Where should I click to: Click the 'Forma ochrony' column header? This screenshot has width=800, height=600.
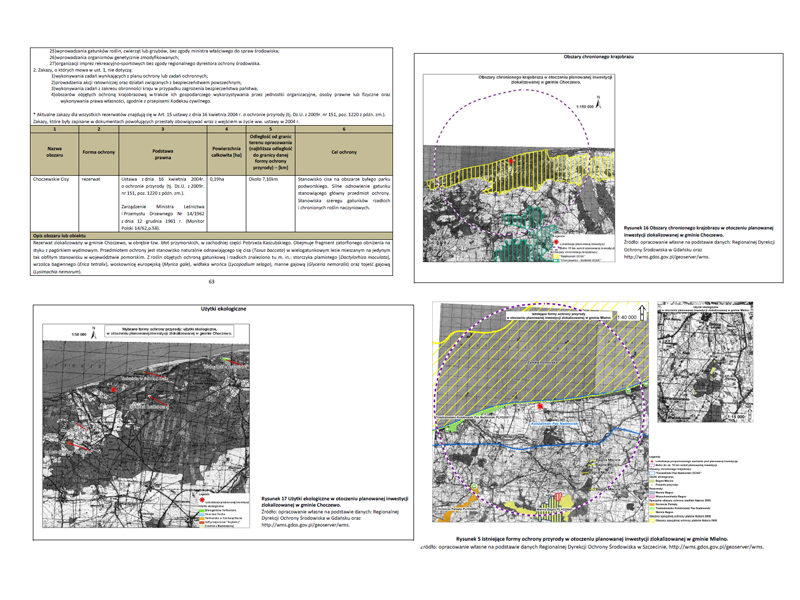[x=99, y=152]
